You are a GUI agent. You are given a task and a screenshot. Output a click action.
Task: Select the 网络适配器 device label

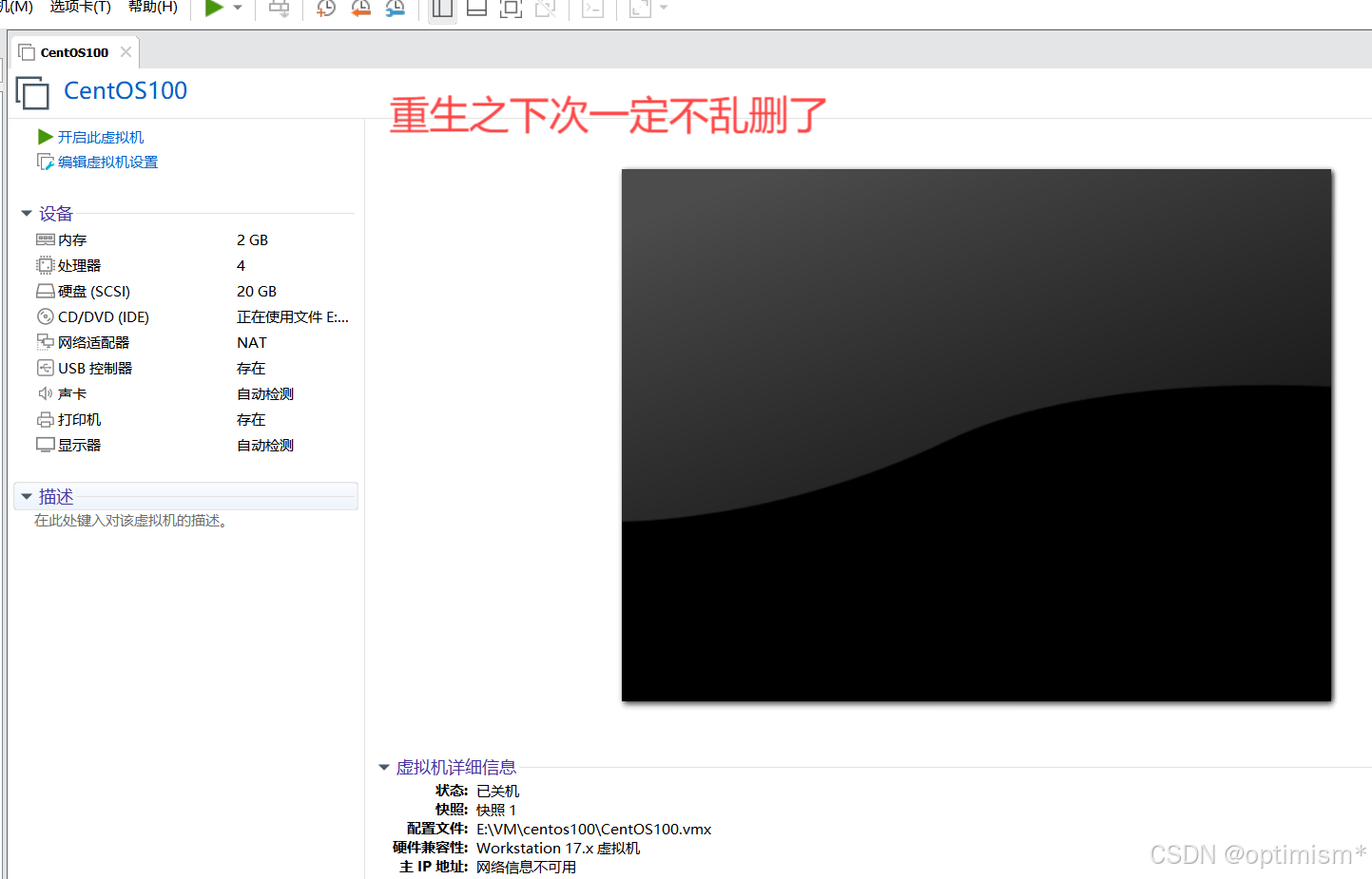point(93,343)
